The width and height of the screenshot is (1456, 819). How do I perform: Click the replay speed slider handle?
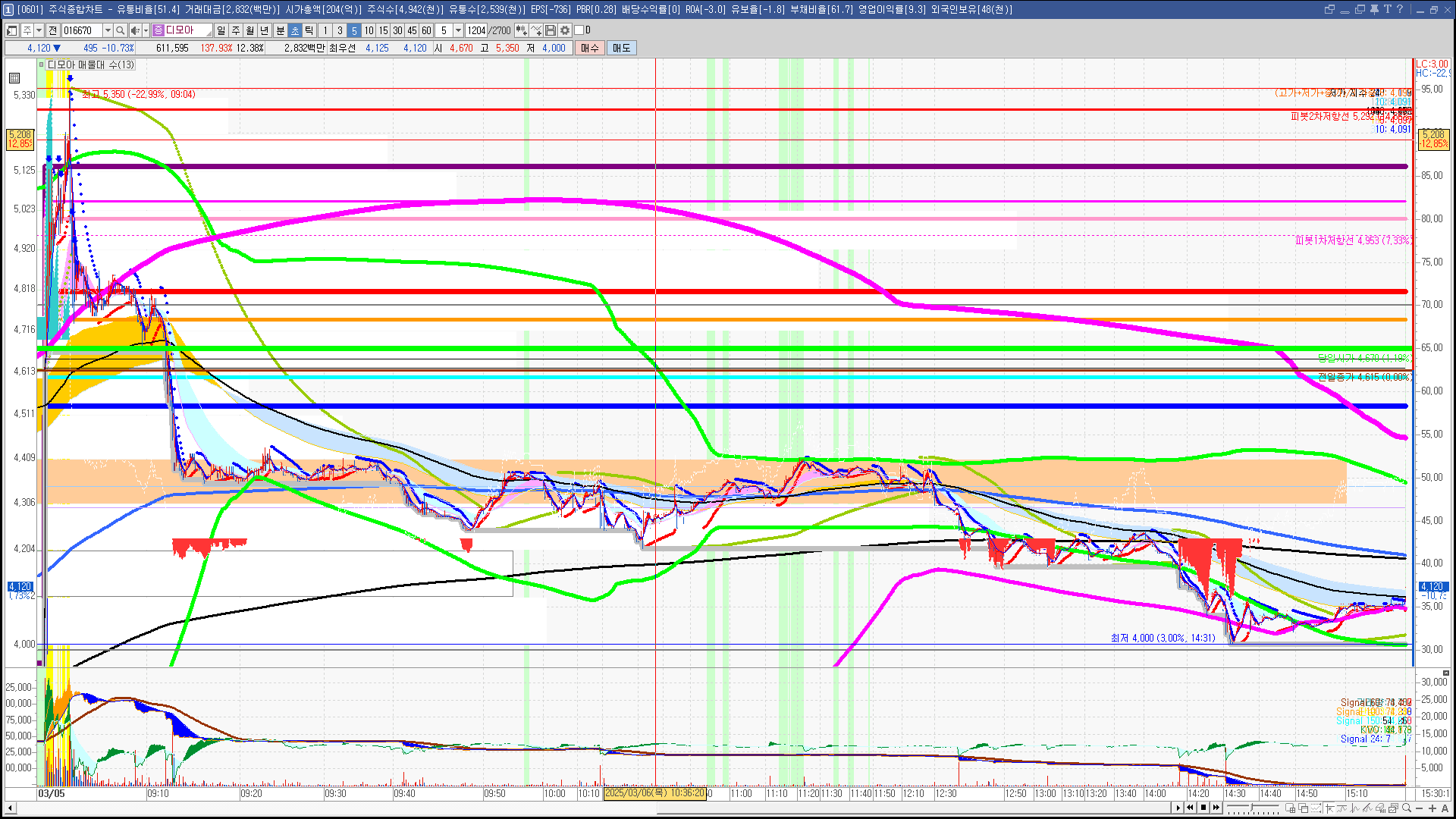click(1252, 807)
